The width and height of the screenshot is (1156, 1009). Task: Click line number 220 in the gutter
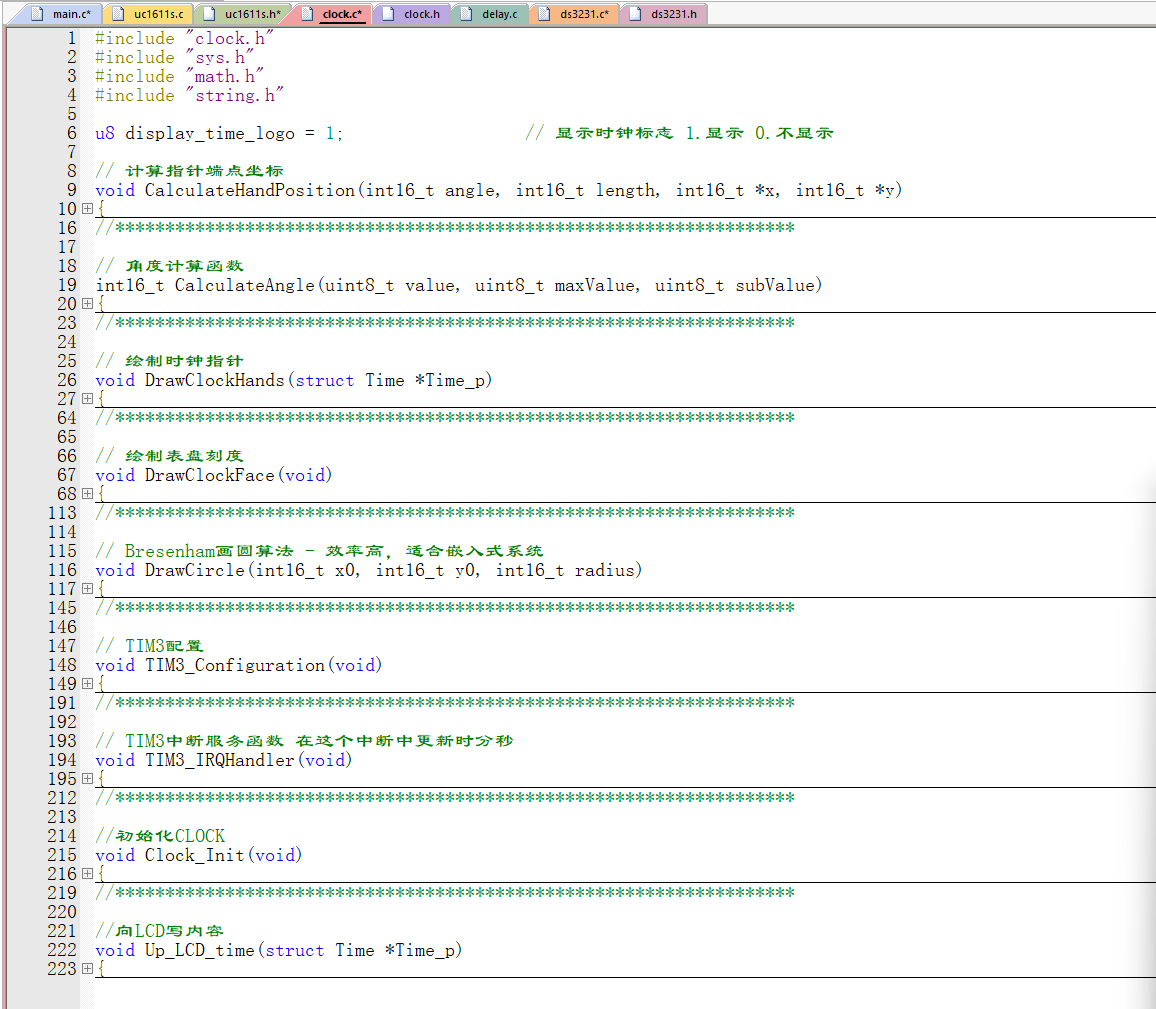pyautogui.click(x=63, y=912)
